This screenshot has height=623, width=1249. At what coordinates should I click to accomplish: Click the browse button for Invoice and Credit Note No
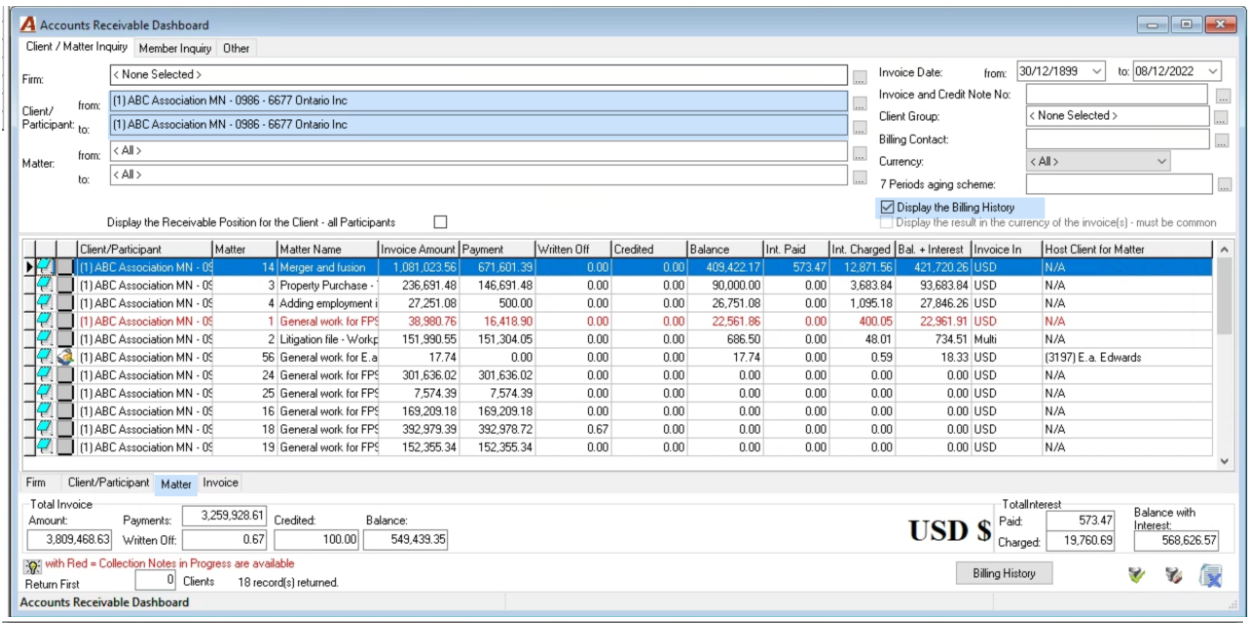point(1224,95)
